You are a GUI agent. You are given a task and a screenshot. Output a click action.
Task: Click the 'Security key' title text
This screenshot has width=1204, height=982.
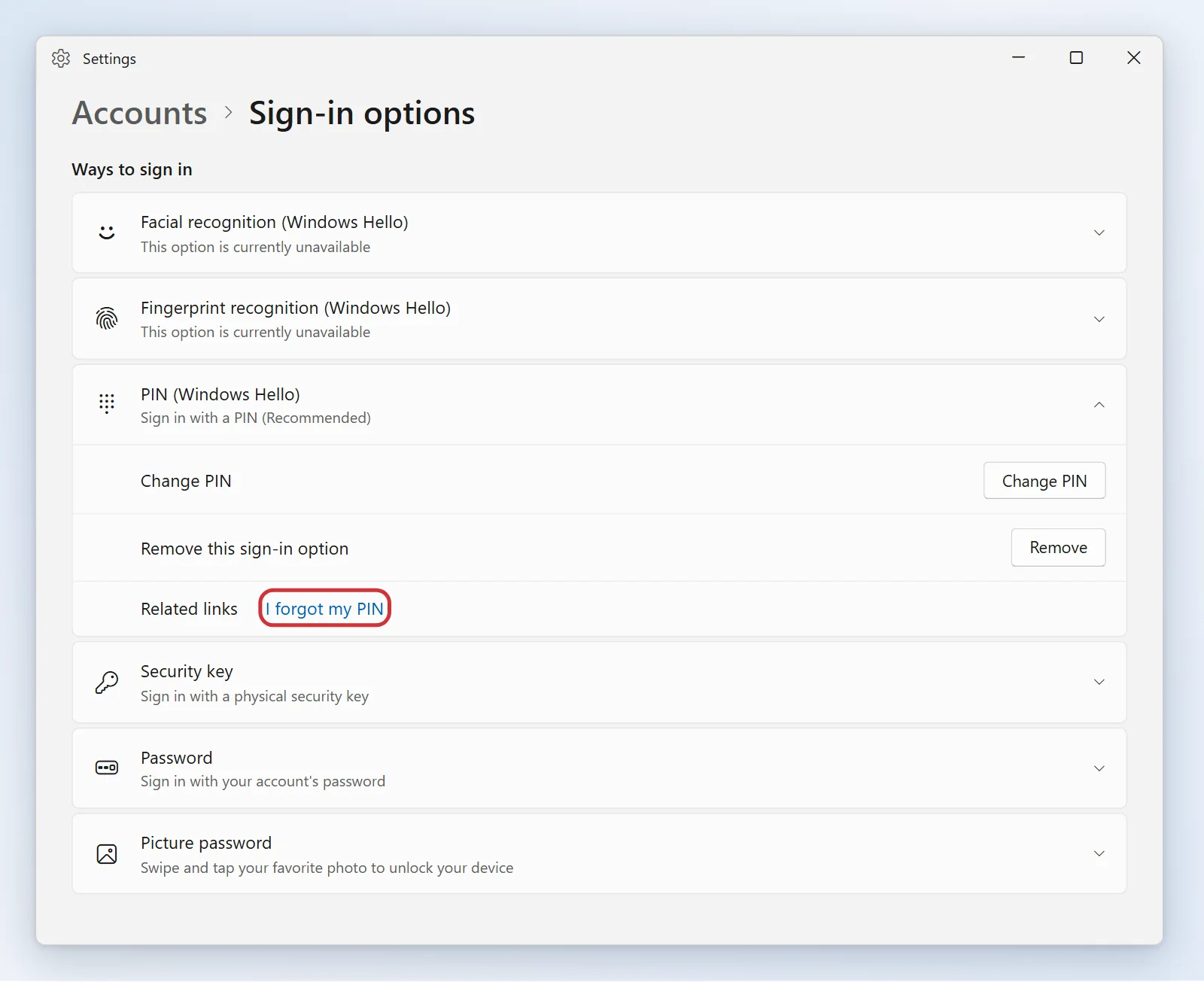tap(187, 671)
